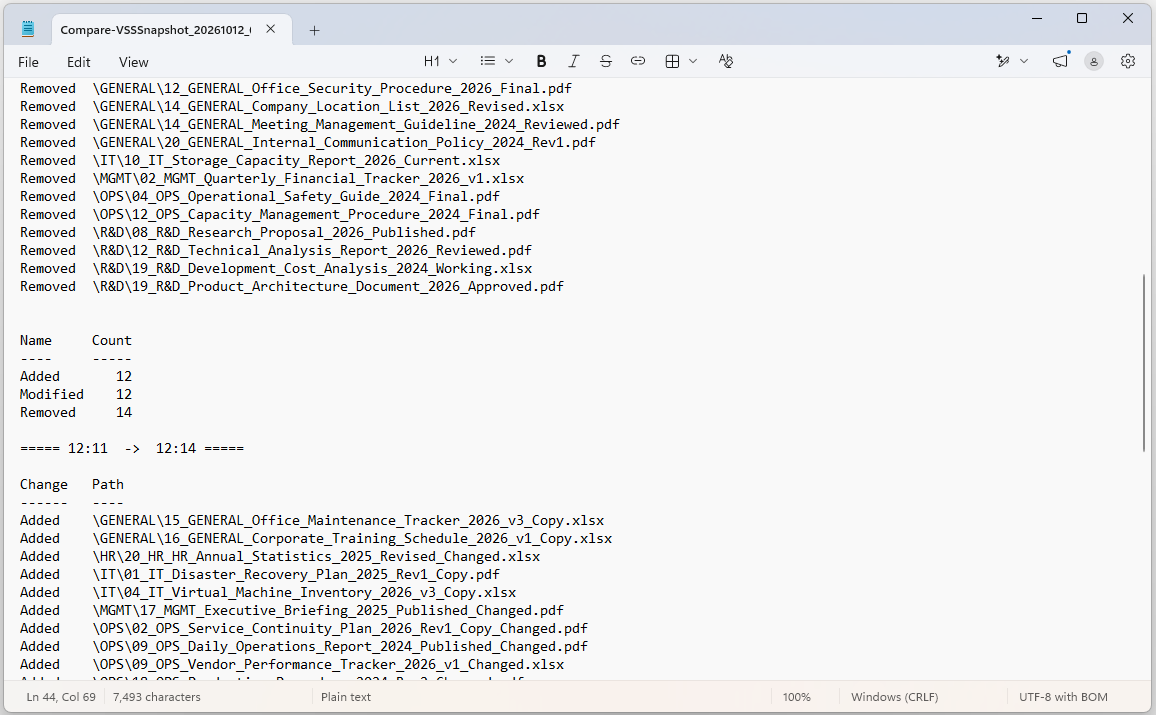1156x715 pixels.
Task: Maximize the Notepad window
Action: click(x=1082, y=18)
